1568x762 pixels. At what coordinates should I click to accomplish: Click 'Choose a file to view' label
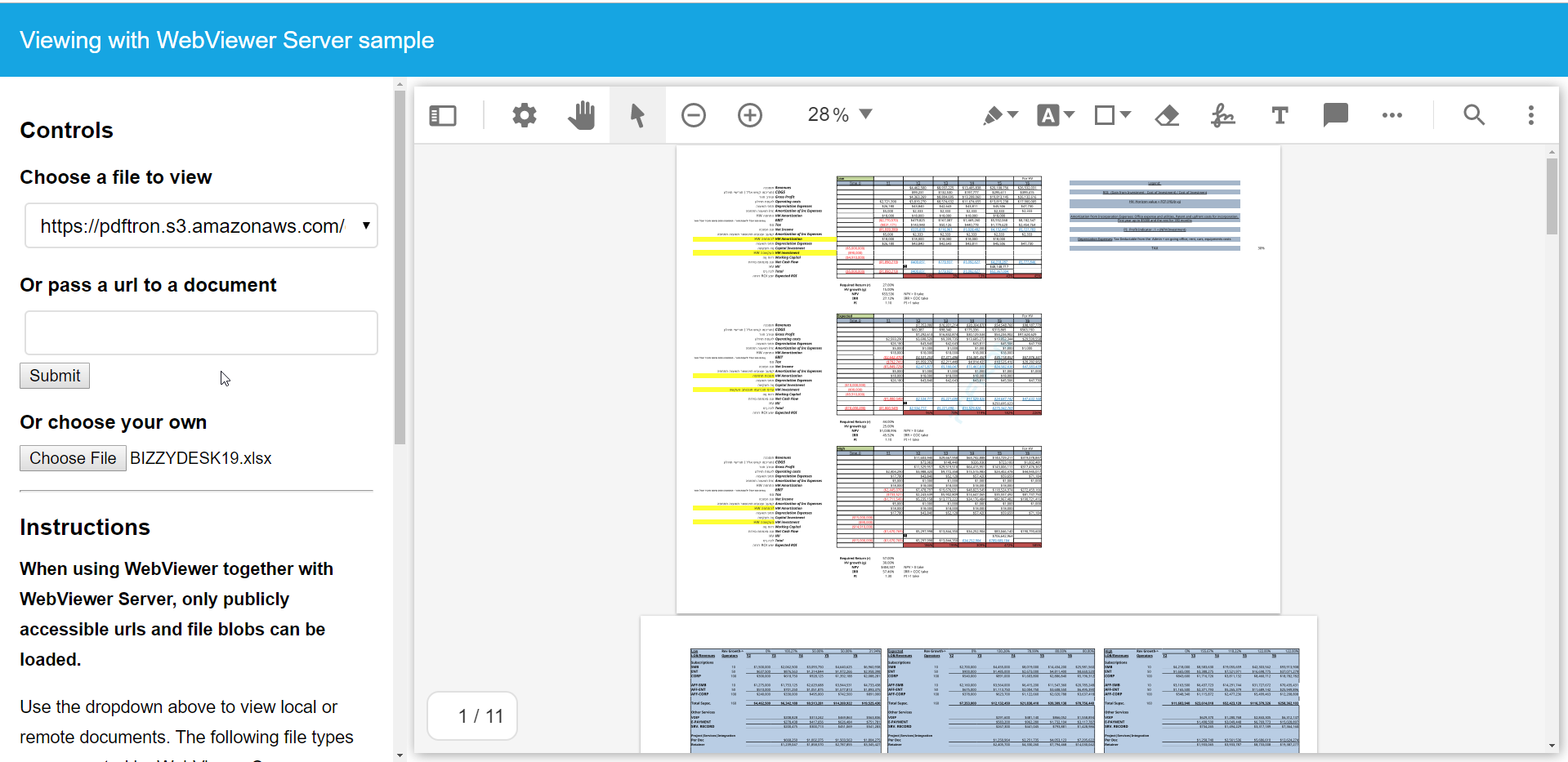click(x=116, y=177)
